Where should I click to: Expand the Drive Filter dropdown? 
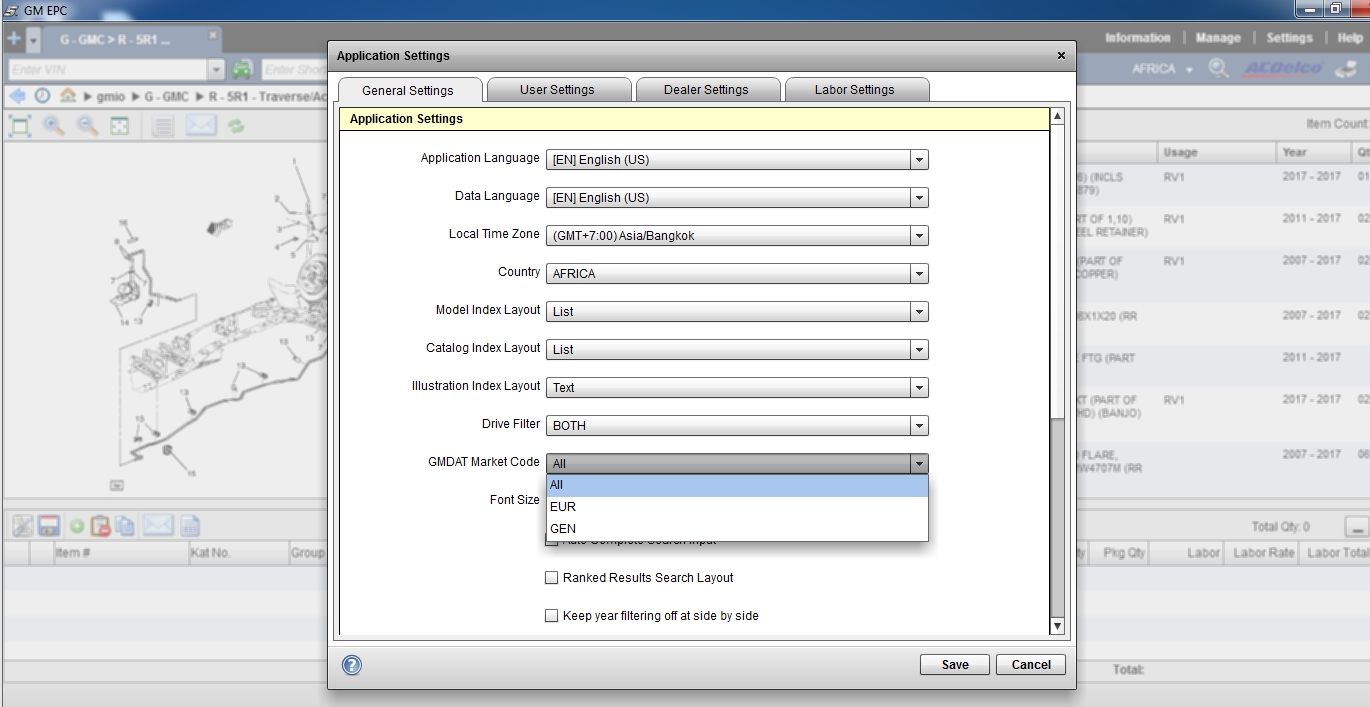(x=919, y=426)
